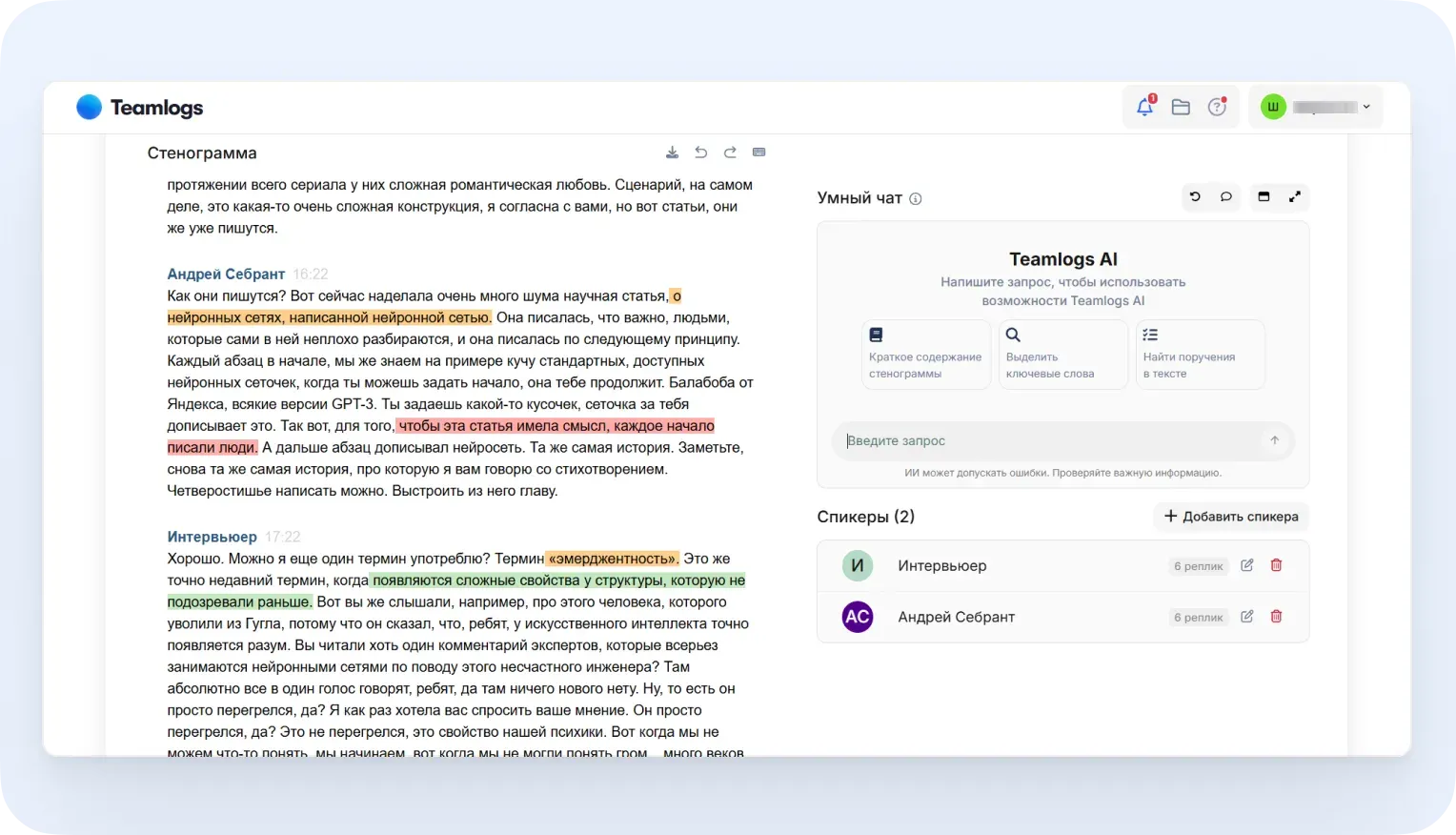Screen dimensions: 1456x835
Task: Reset the smart chat history
Action: (1195, 197)
